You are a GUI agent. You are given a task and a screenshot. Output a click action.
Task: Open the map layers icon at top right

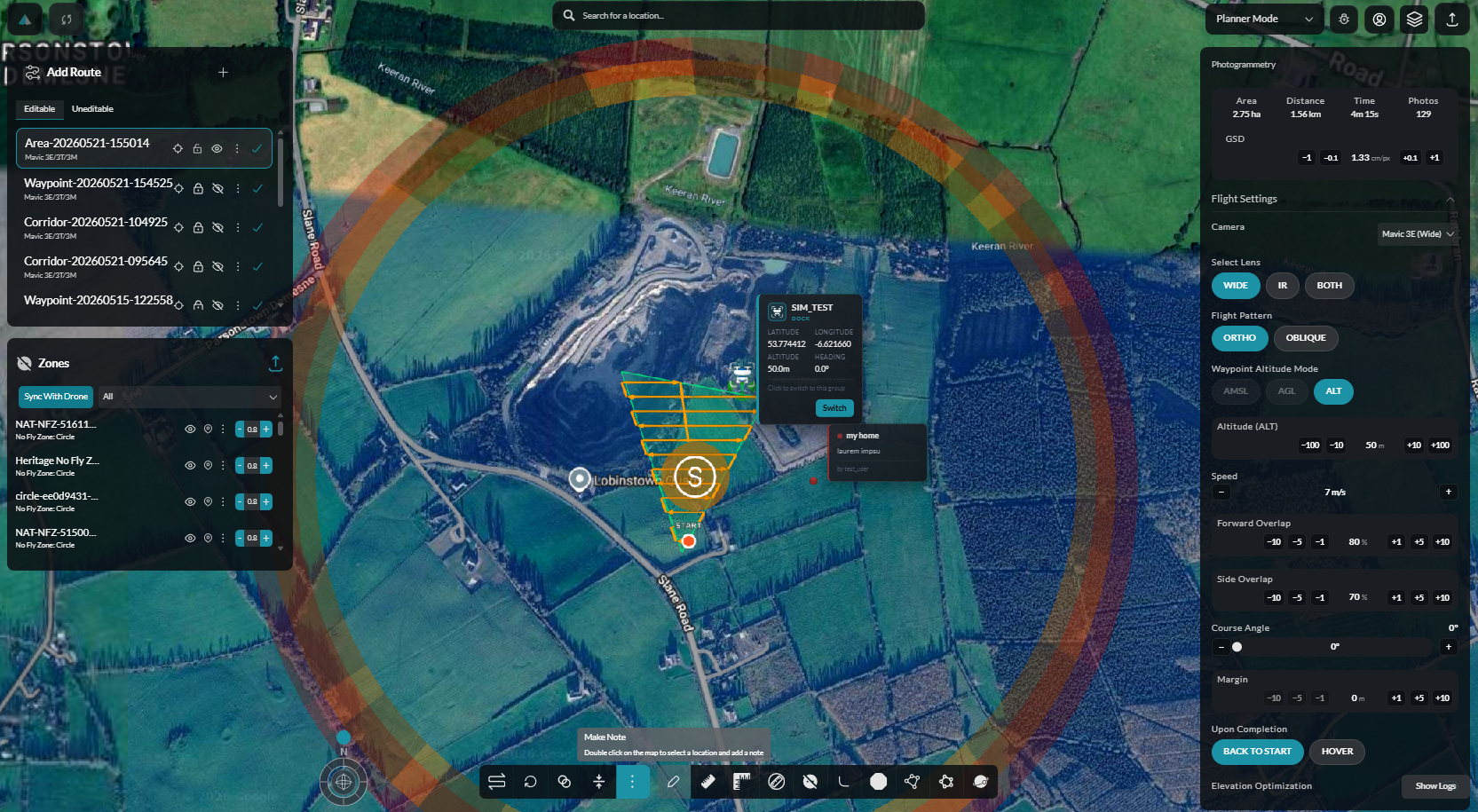click(x=1415, y=19)
